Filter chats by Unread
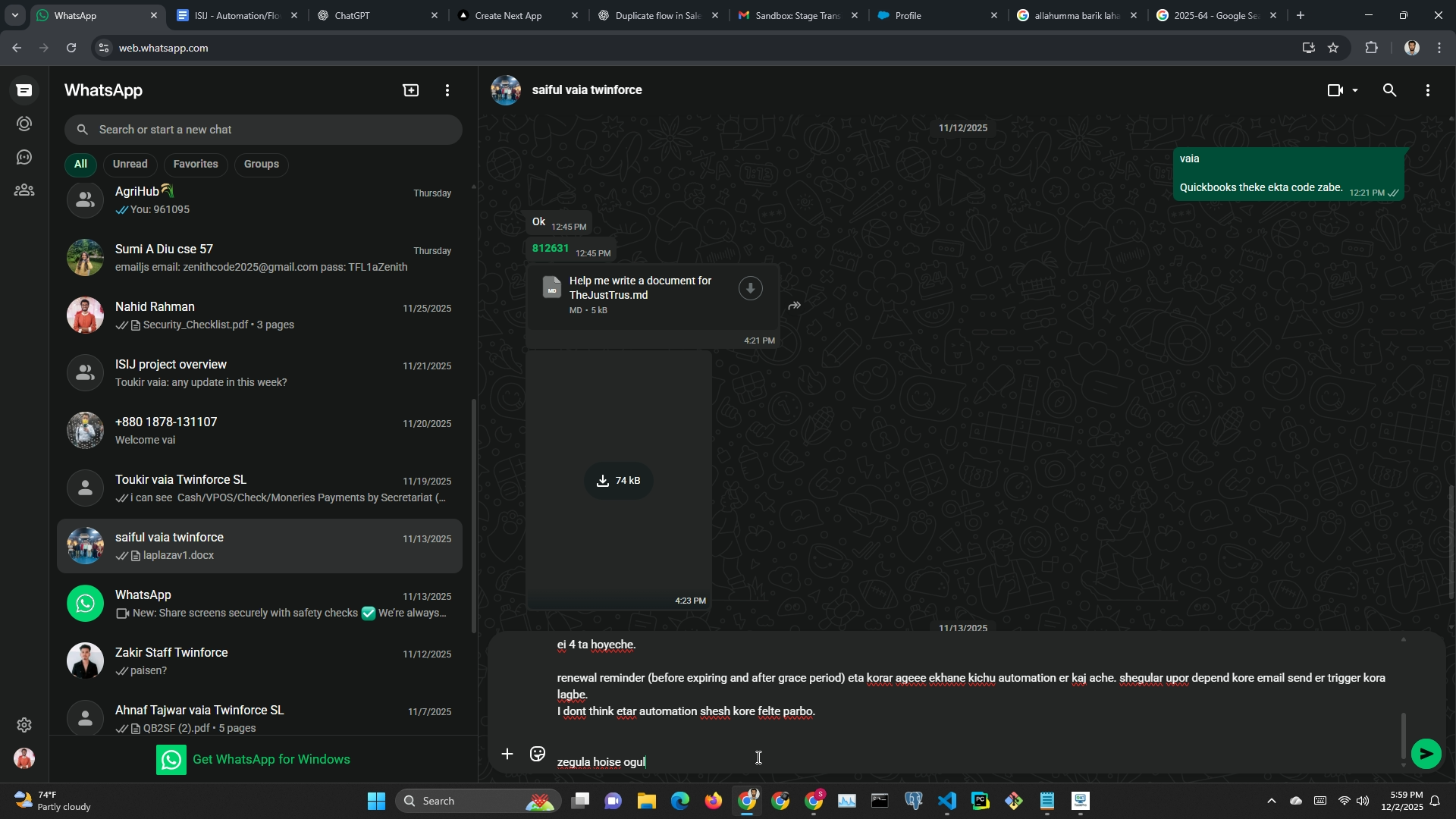1456x819 pixels. coord(130,164)
